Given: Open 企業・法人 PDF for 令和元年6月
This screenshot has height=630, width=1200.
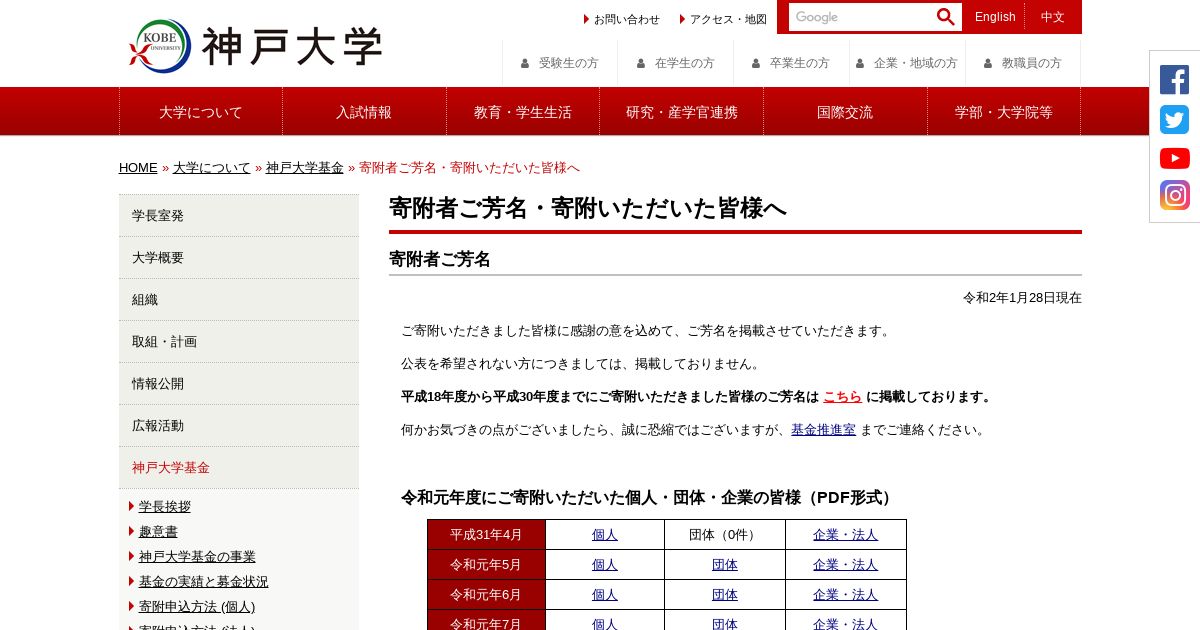Looking at the screenshot, I should [x=845, y=594].
